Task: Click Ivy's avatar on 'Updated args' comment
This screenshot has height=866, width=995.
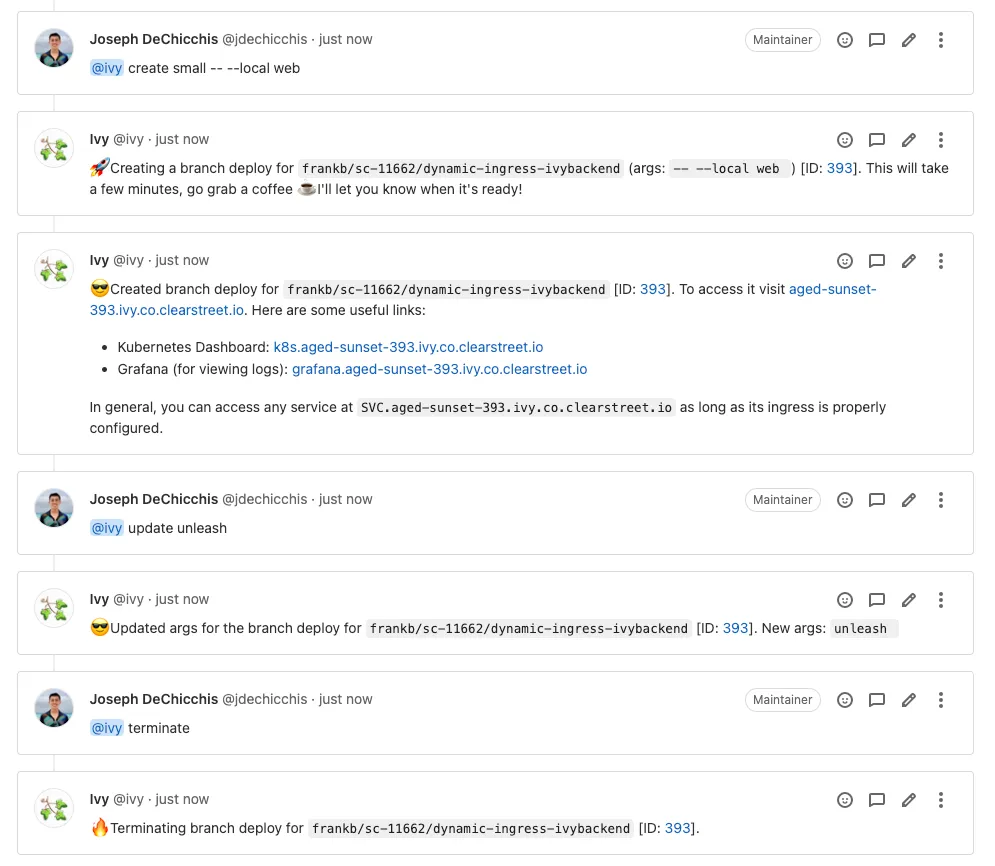Action: click(x=54, y=608)
